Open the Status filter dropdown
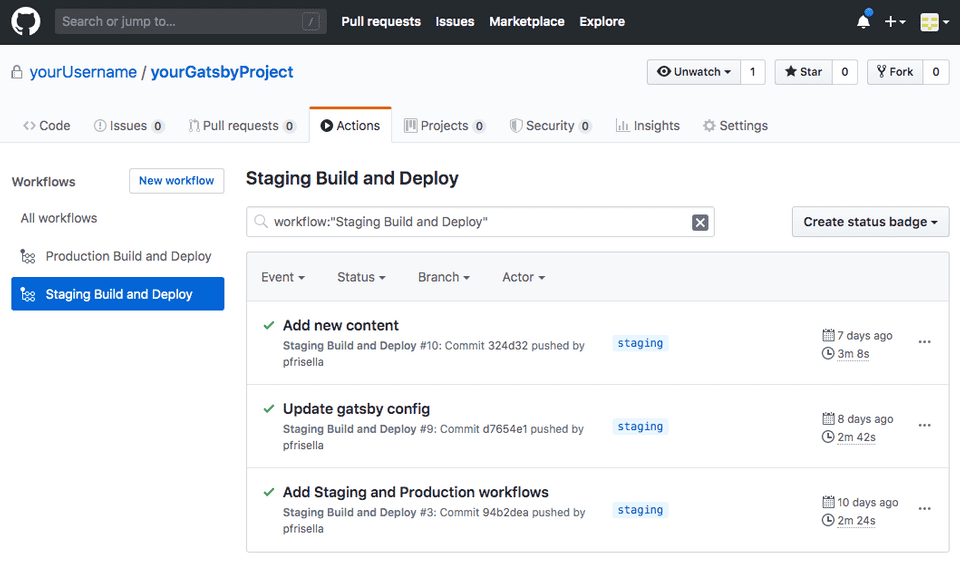 tap(361, 277)
